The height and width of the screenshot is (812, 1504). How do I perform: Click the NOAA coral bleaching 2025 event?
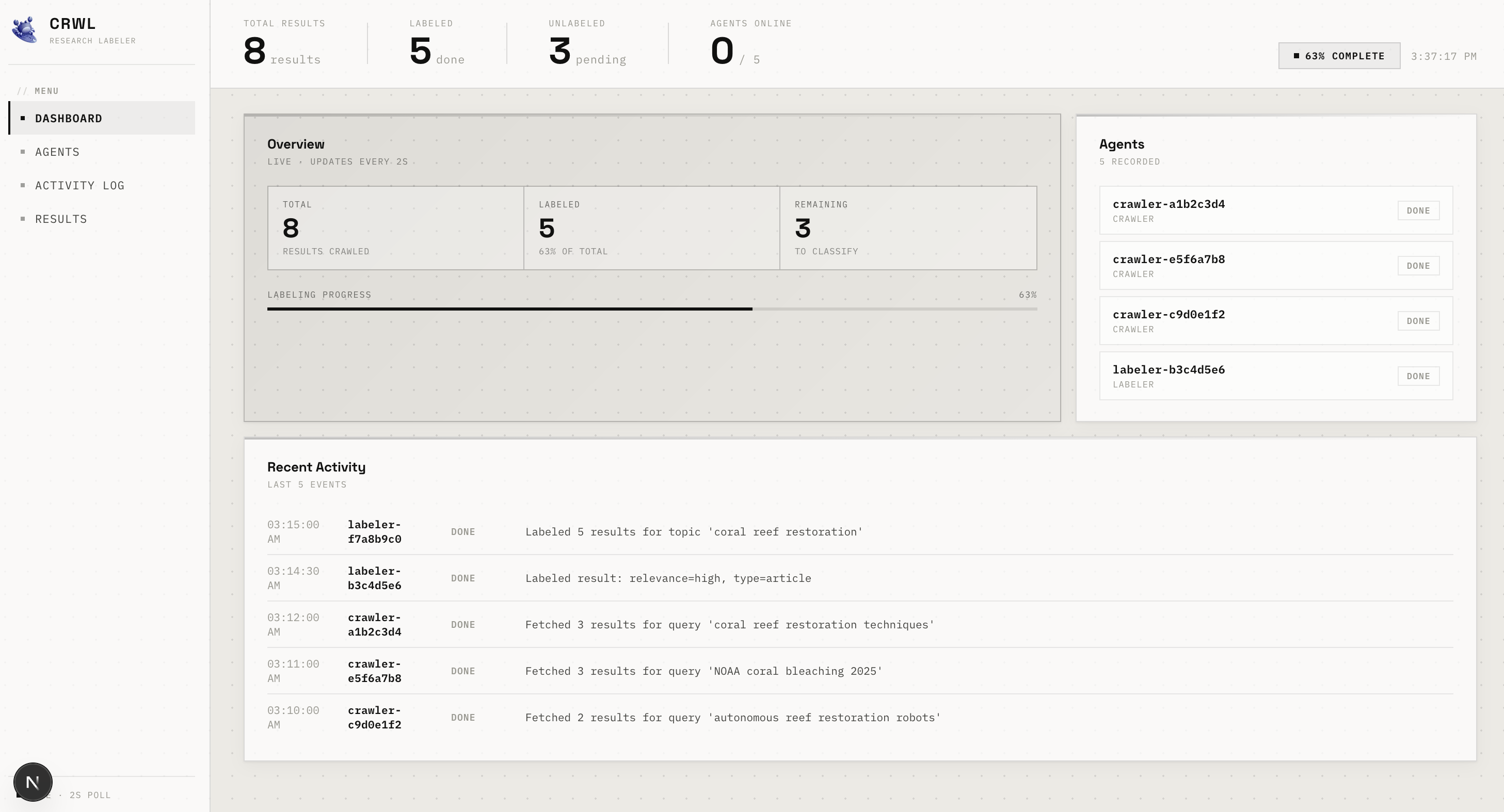coord(703,671)
